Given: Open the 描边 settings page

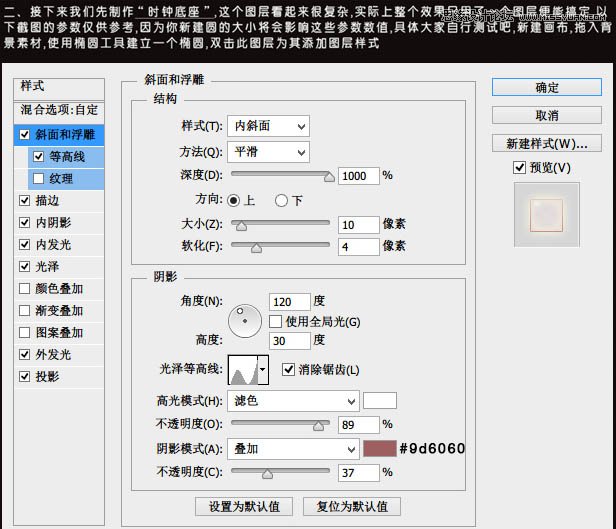Looking at the screenshot, I should [48, 201].
